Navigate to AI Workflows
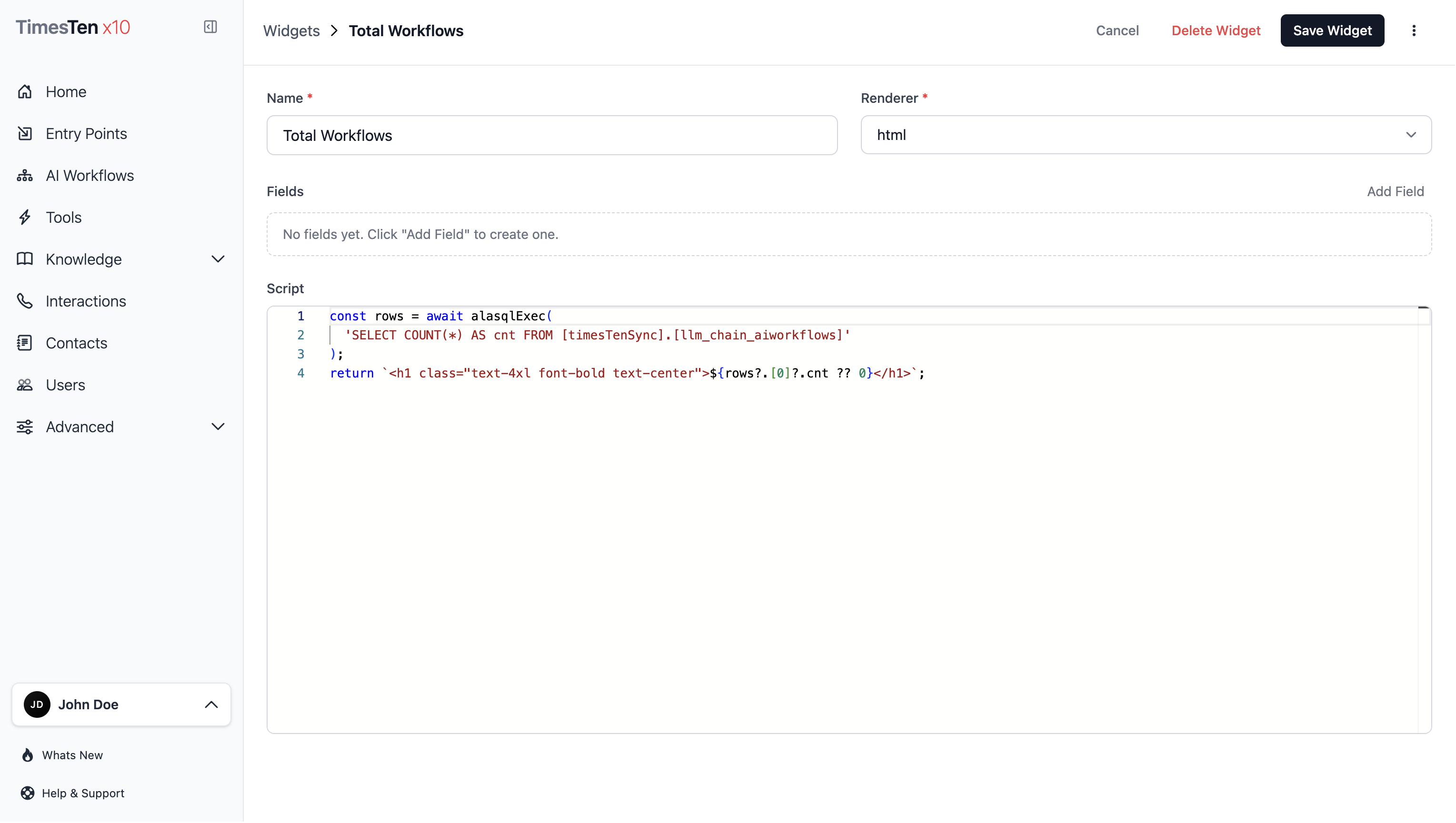The width and height of the screenshot is (1456, 823). click(90, 175)
